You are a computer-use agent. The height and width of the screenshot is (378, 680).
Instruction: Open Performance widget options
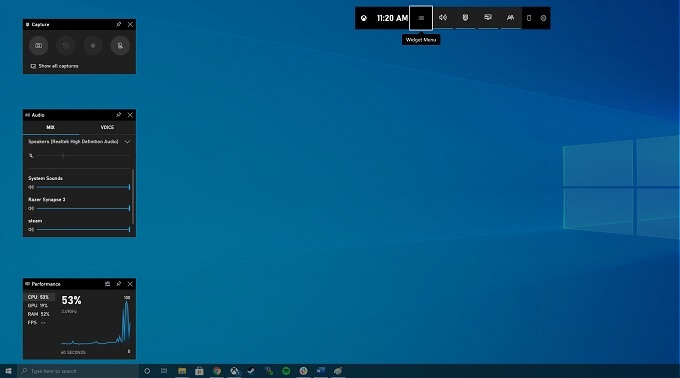point(107,284)
